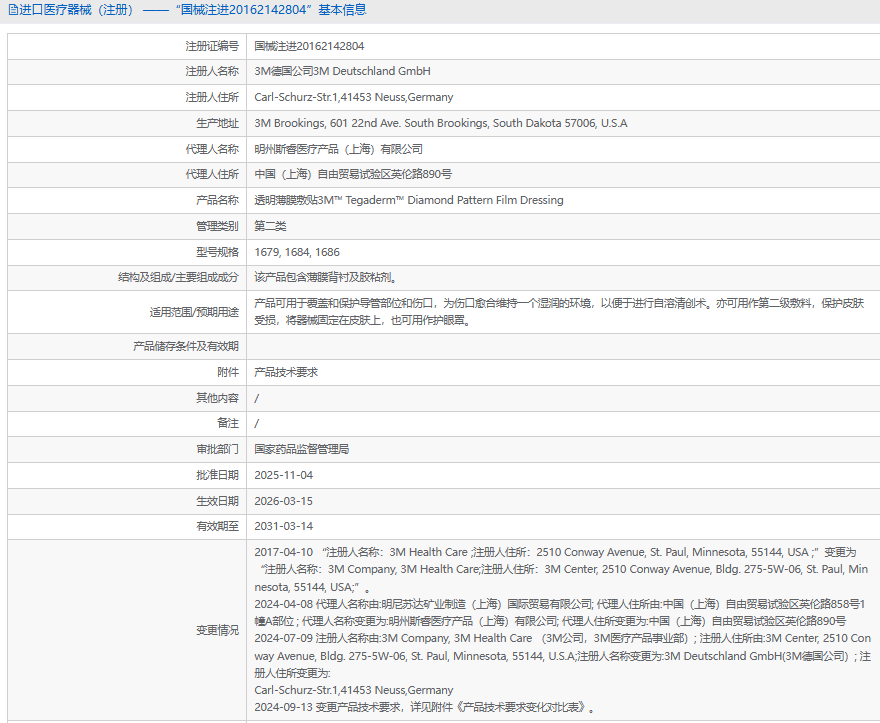Click the 注册人住所 label cell
This screenshot has height=723, width=880.
coord(127,97)
